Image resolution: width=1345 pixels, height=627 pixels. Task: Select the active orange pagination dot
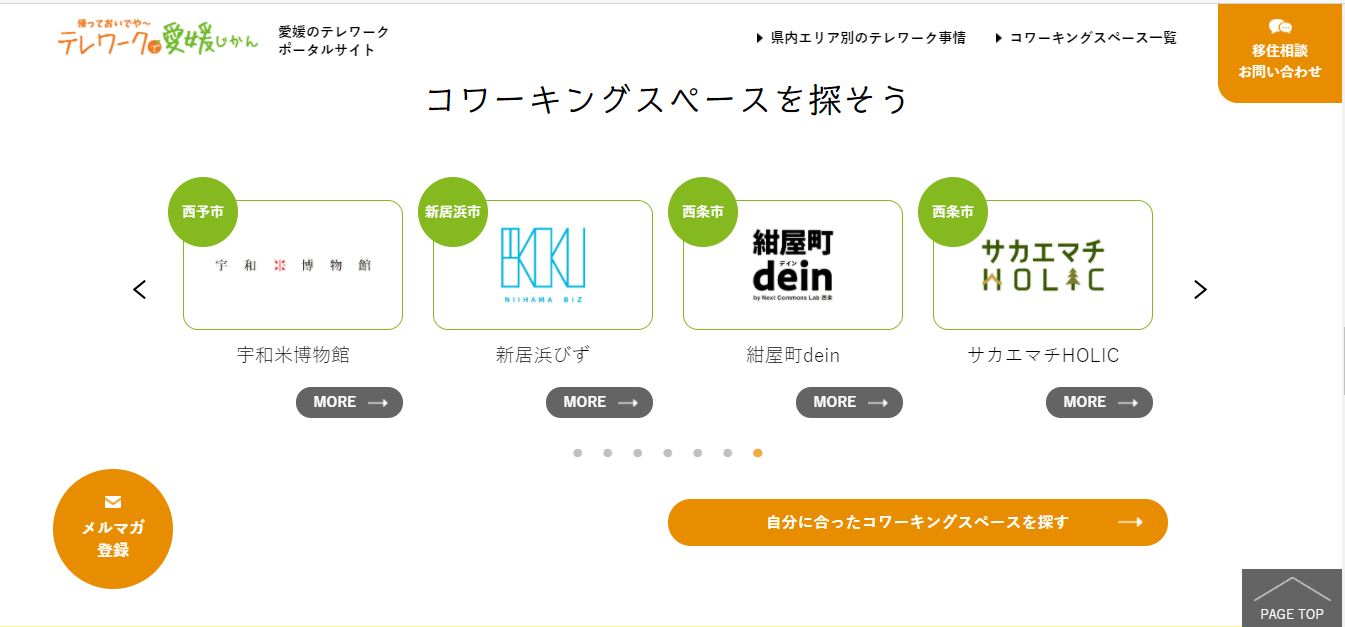tap(757, 453)
